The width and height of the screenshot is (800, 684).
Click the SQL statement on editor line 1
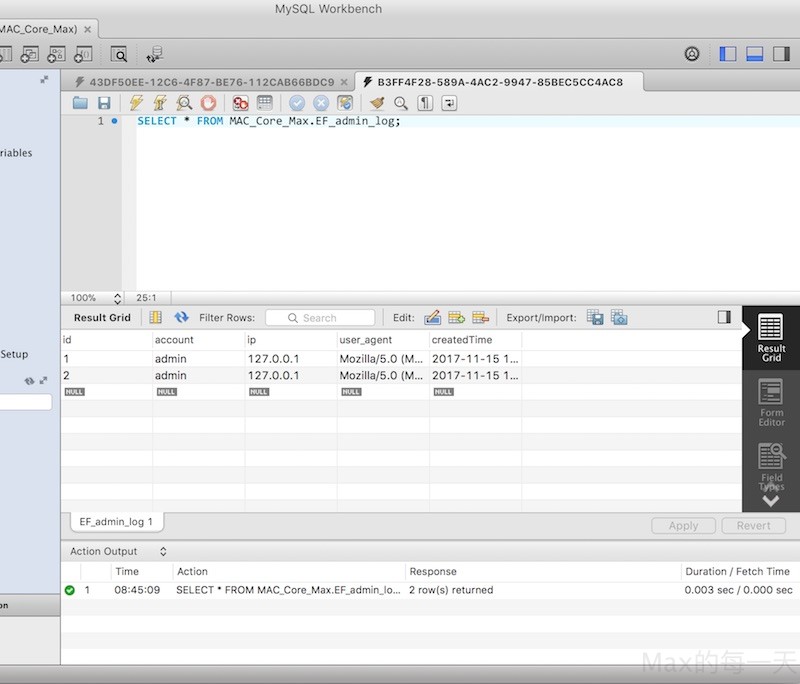(x=269, y=121)
